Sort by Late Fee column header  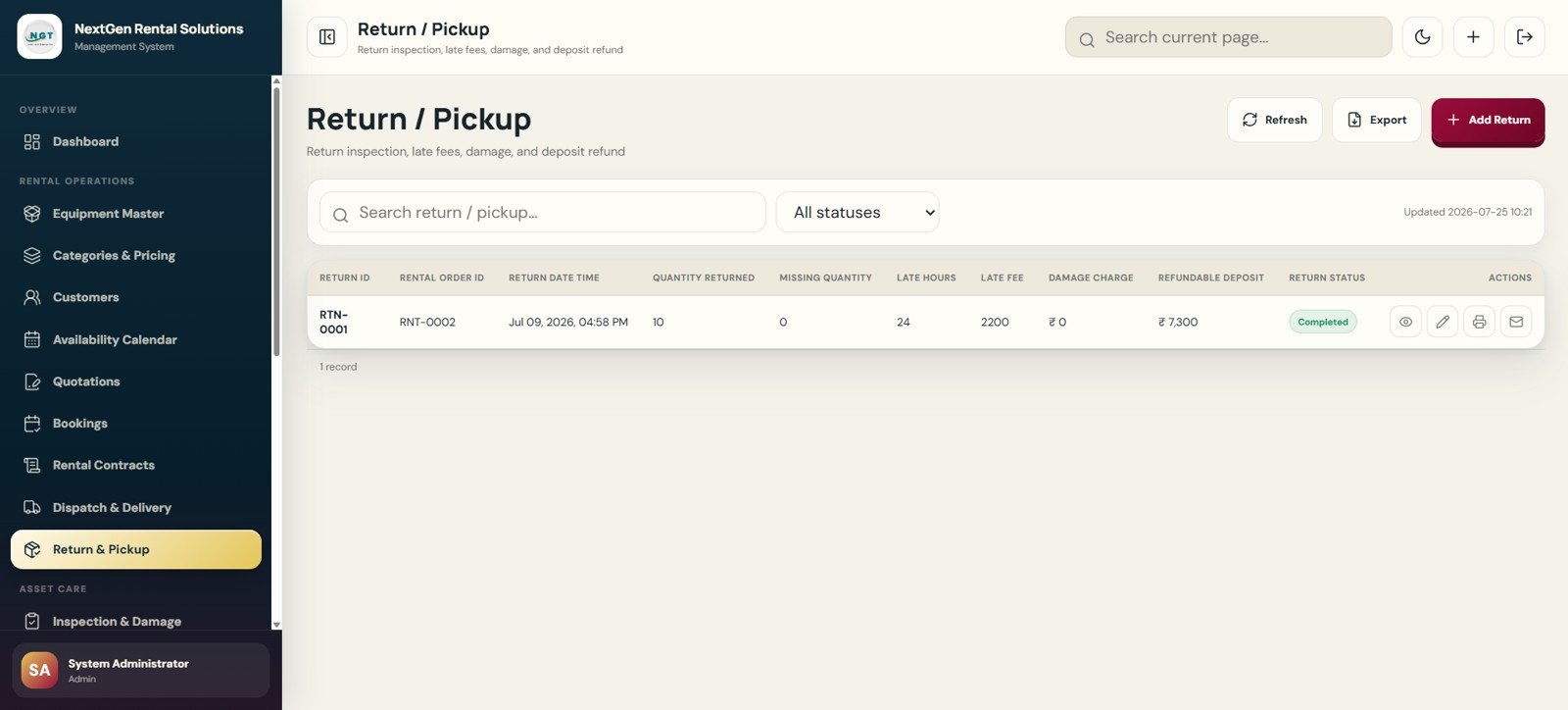point(1002,279)
